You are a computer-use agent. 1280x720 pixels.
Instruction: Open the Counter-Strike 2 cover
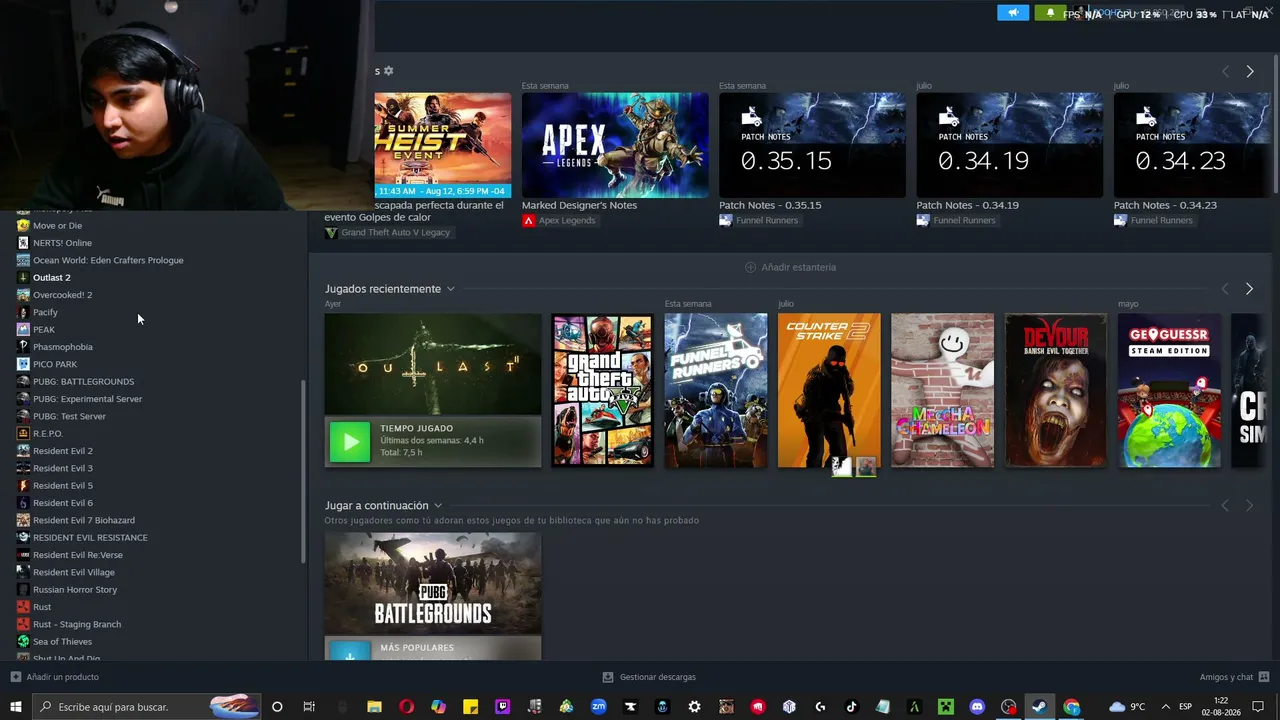[x=829, y=390]
